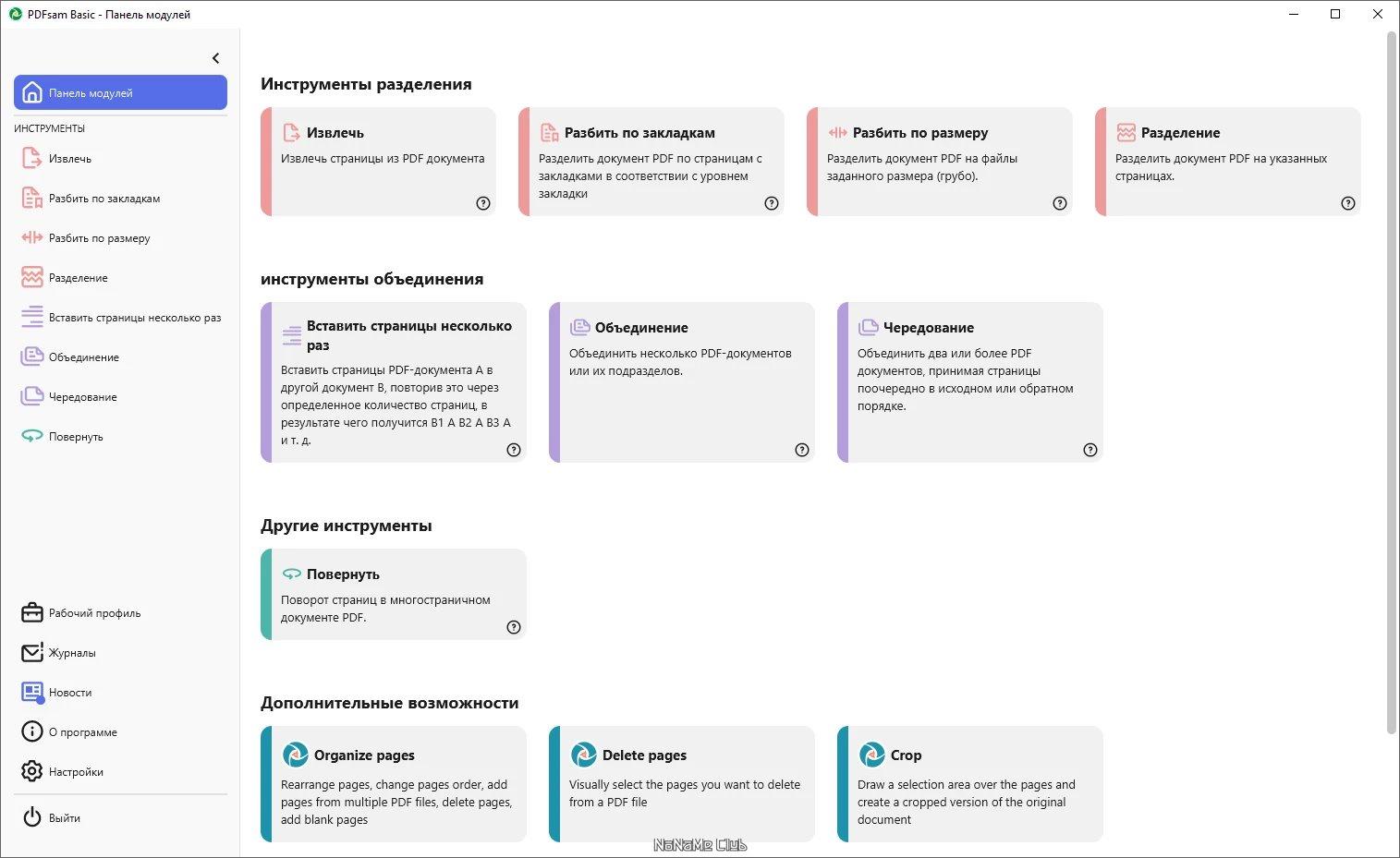Click the О программе info icon
Viewport: 1400px width, 858px height.
tap(31, 732)
